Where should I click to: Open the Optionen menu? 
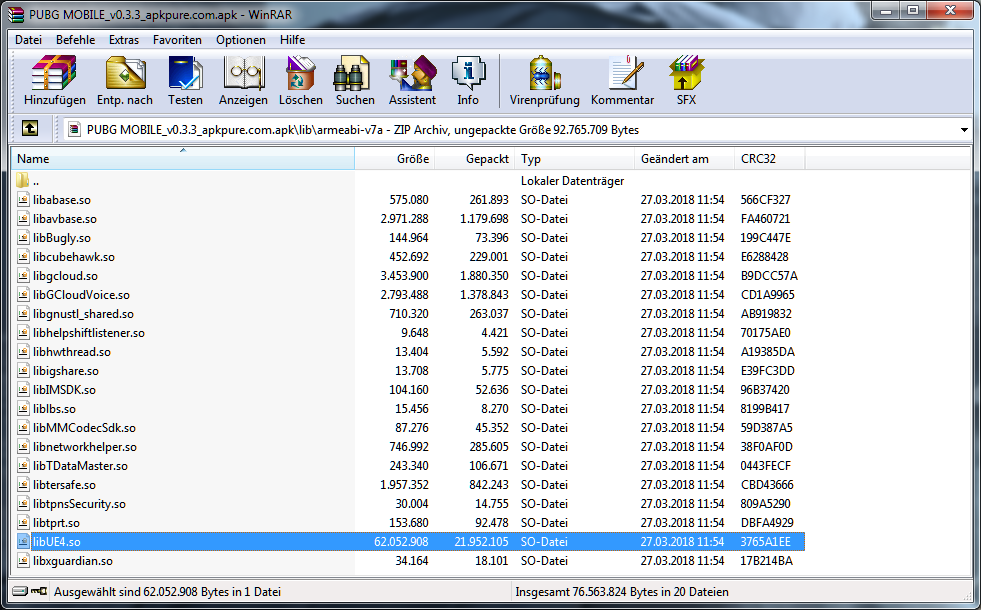click(x=241, y=39)
